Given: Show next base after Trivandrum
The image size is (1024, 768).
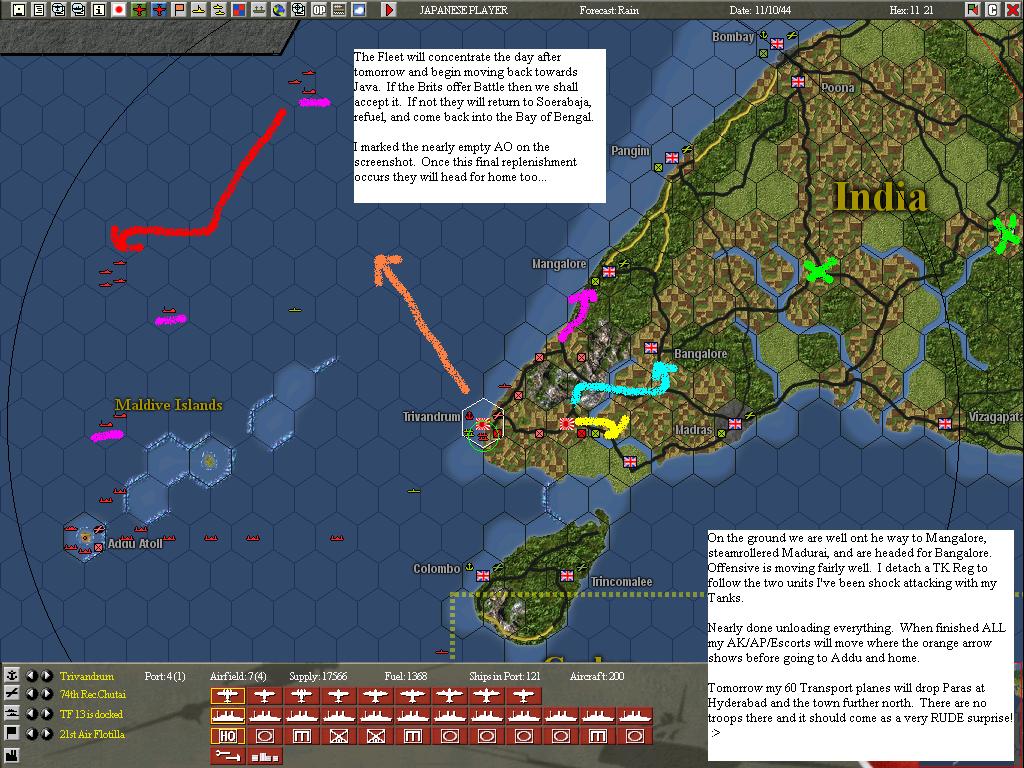Looking at the screenshot, I should (x=46, y=676).
